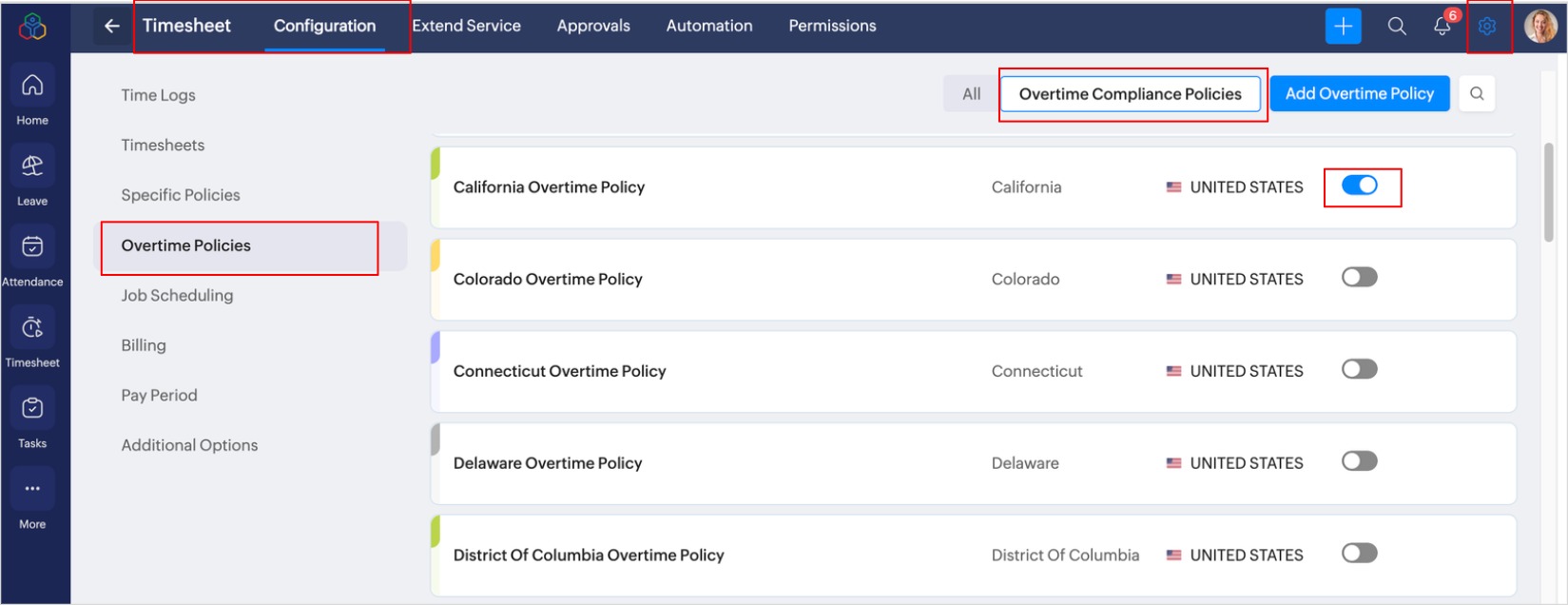Image resolution: width=1568 pixels, height=605 pixels.
Task: Select Overtime Compliance Policies filter
Action: coord(1131,94)
